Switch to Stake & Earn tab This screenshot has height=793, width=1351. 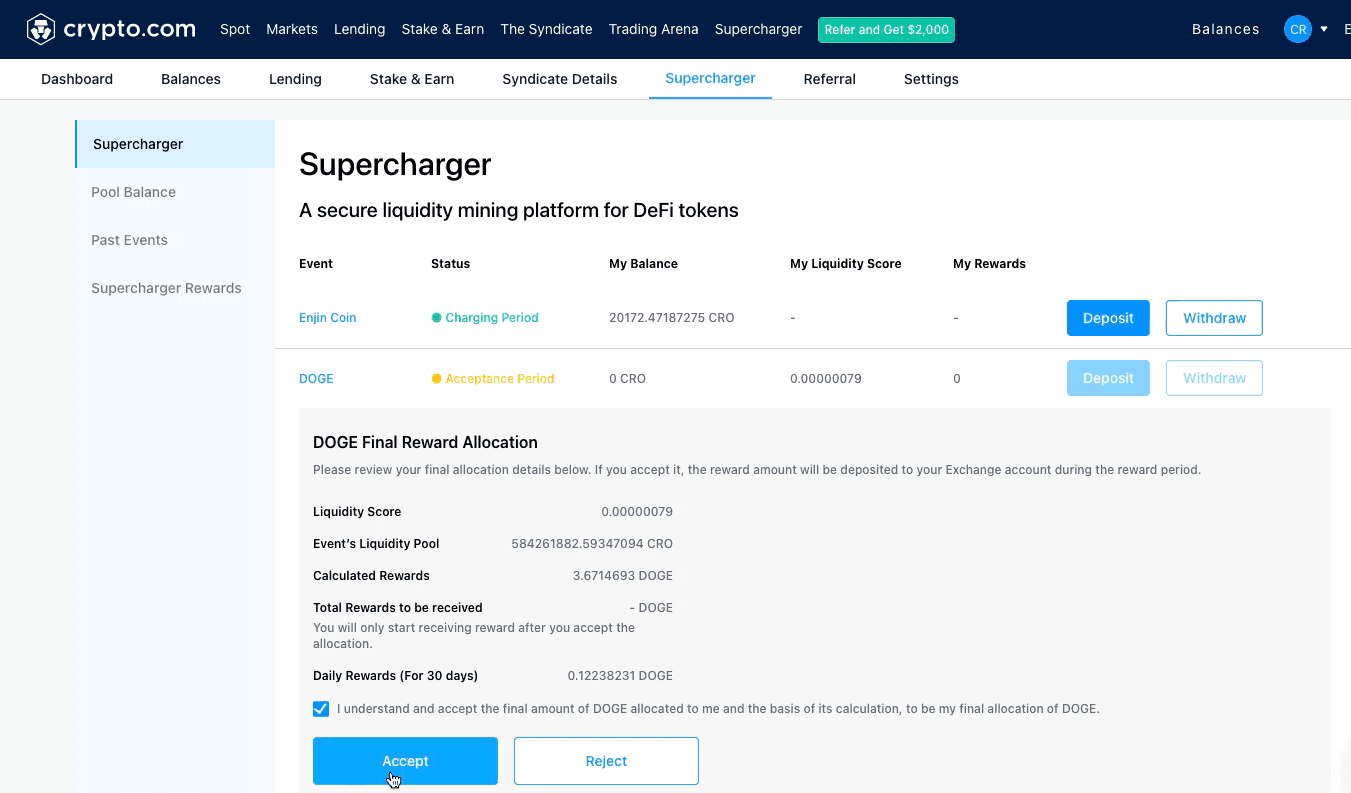coord(412,79)
